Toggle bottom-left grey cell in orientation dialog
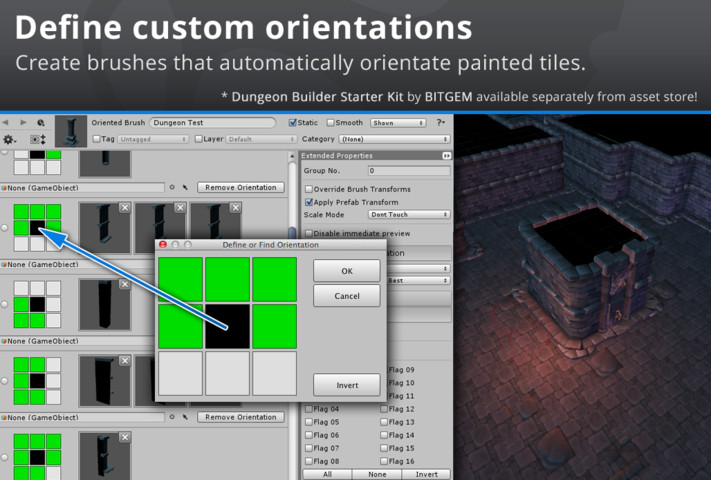Screen dimensions: 711x480 tap(180, 373)
